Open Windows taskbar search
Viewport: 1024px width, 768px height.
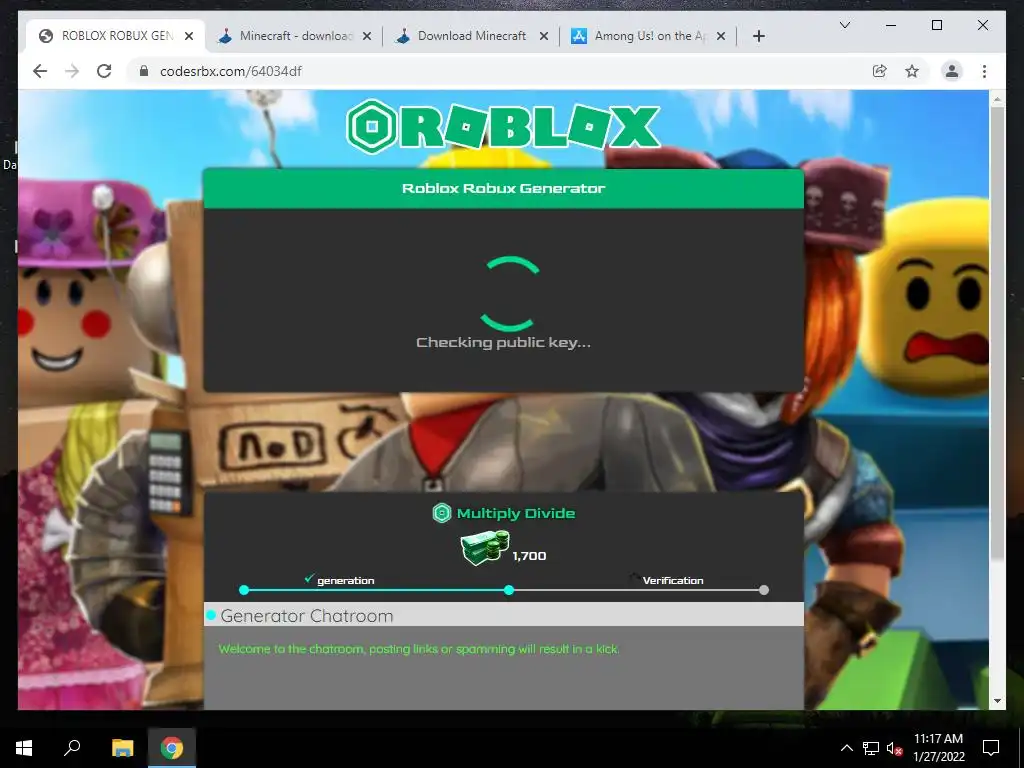72,748
